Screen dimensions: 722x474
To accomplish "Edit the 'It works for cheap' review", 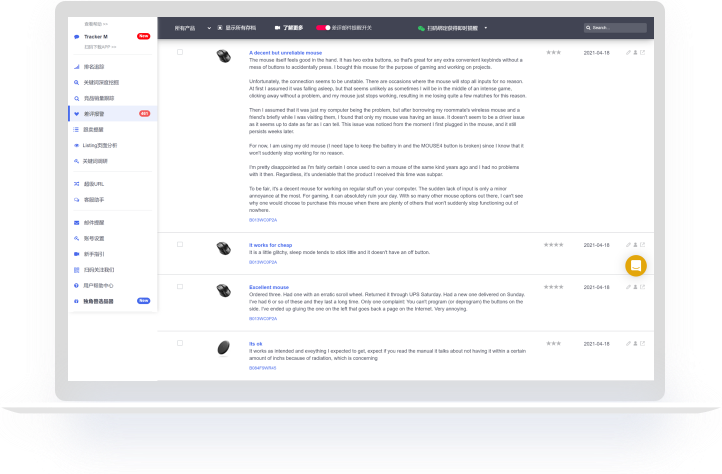I will tap(628, 245).
